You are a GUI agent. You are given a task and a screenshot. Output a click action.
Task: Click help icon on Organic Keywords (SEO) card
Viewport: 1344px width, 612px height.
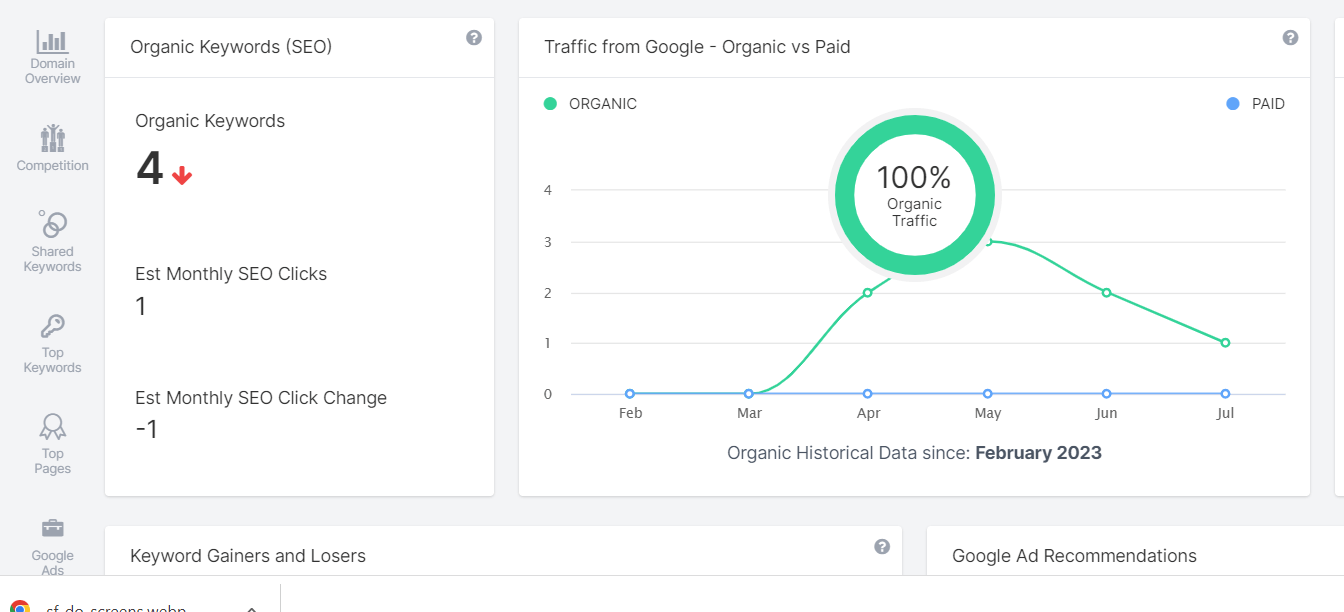(474, 38)
